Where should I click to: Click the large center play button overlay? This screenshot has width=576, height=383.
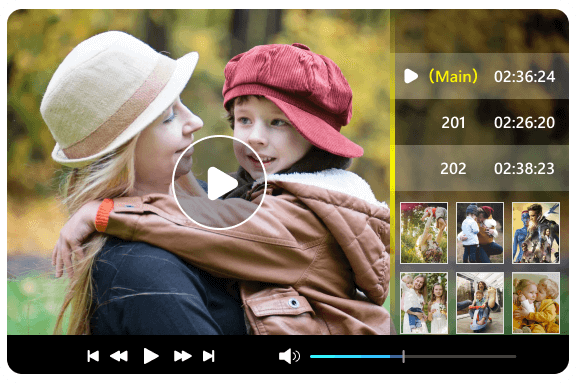219,183
